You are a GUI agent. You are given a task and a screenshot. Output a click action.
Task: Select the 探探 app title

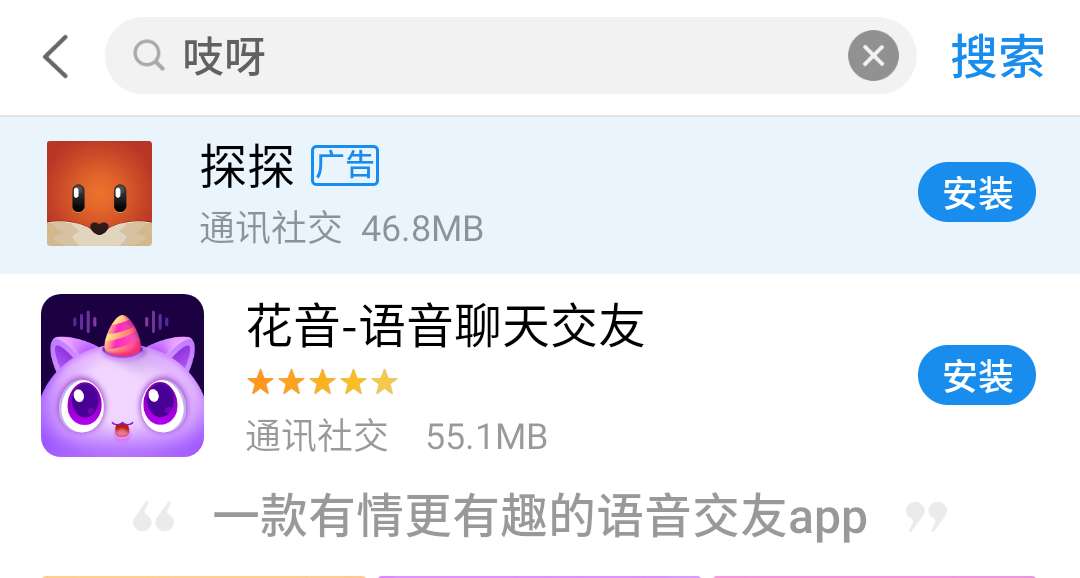pos(247,167)
